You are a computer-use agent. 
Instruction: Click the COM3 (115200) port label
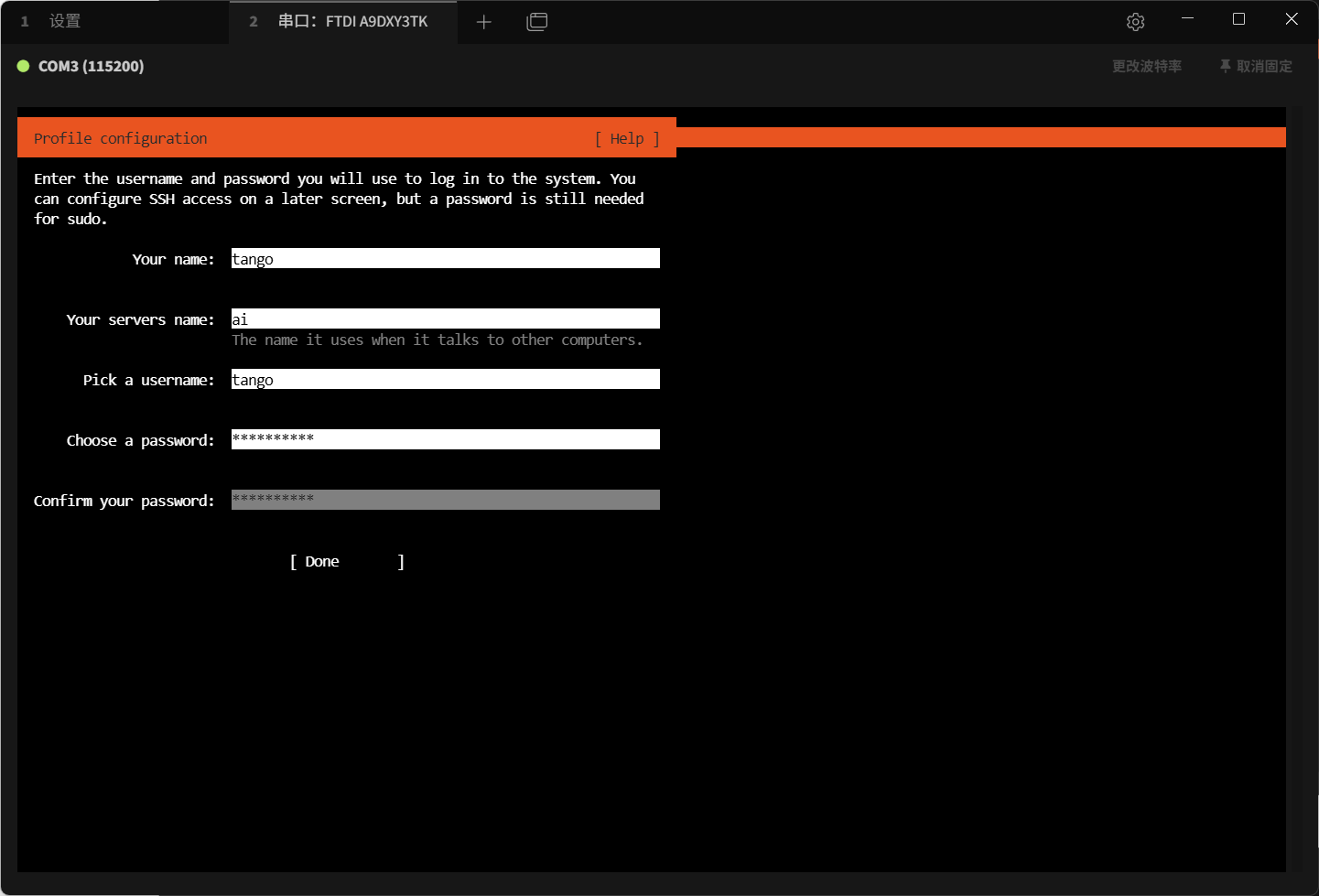(x=91, y=66)
